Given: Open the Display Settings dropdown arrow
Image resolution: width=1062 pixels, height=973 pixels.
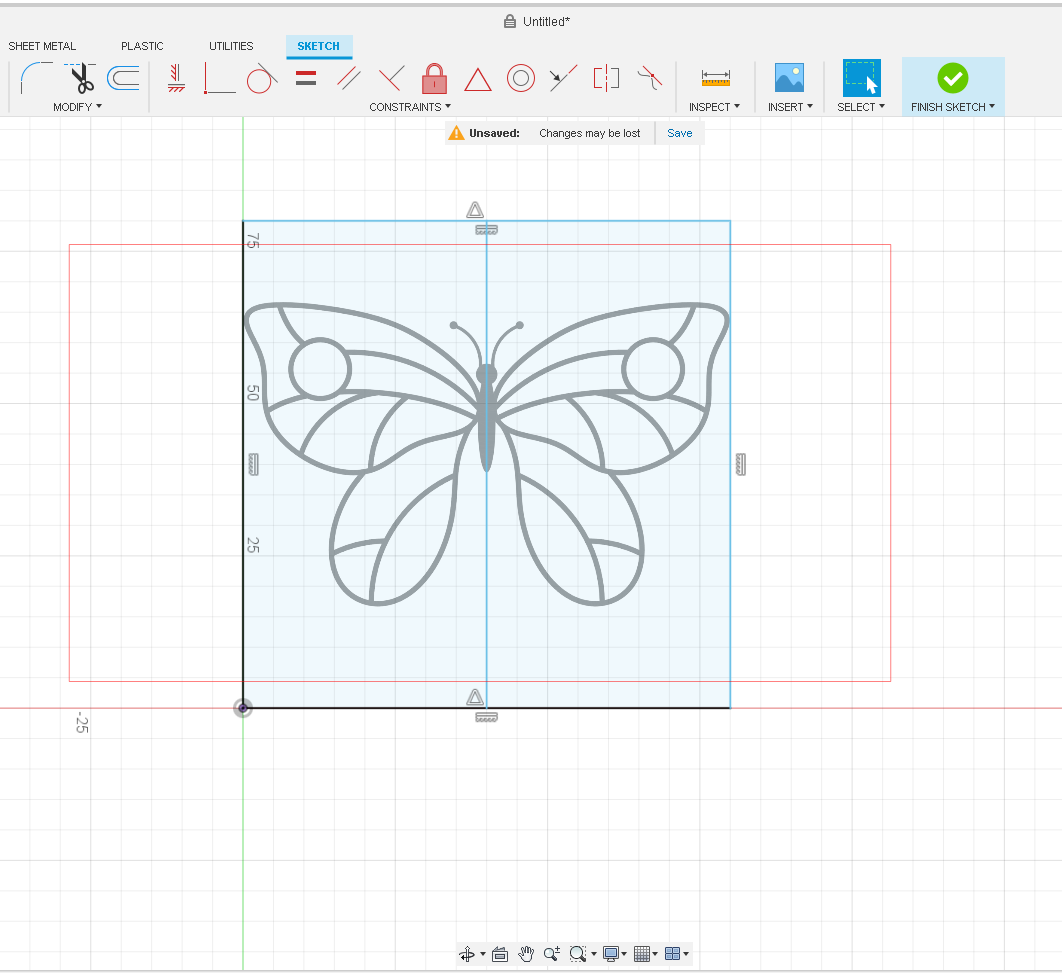Looking at the screenshot, I should [624, 954].
